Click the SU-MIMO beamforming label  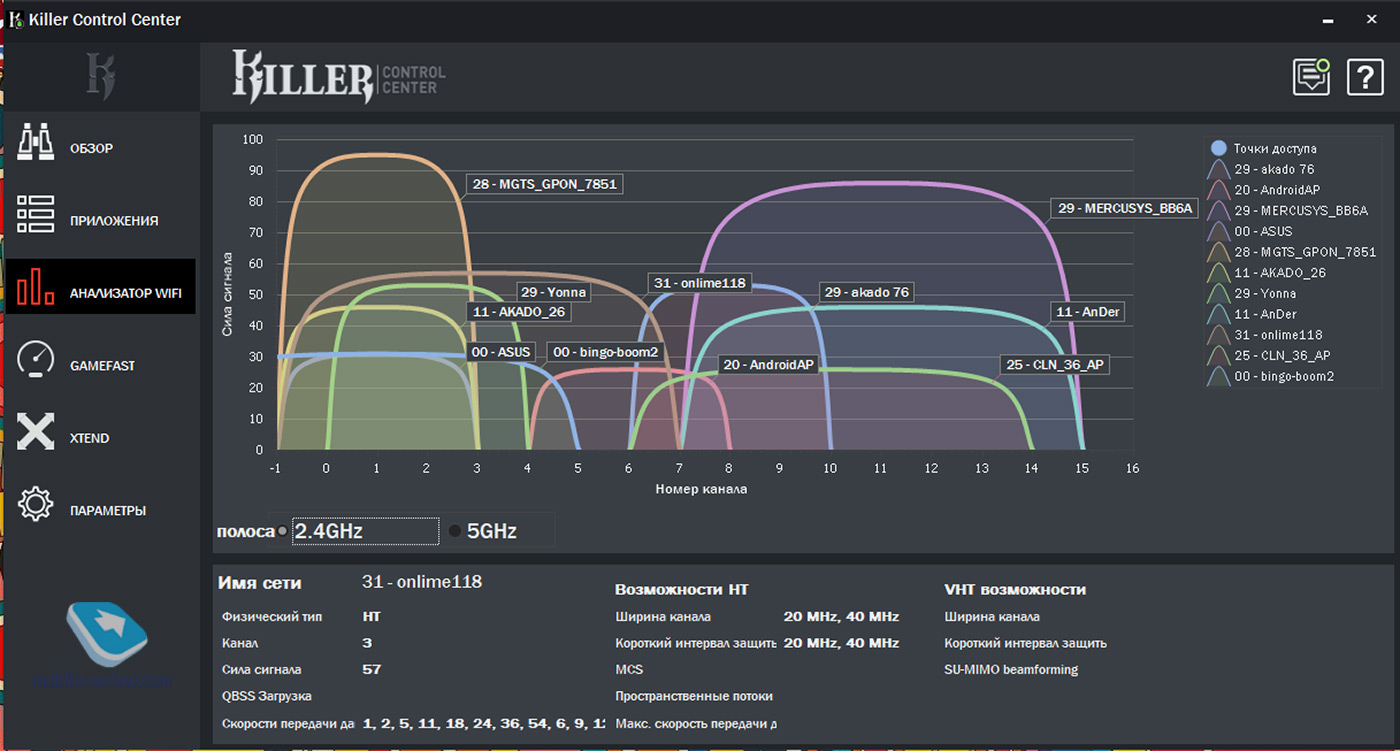1011,670
